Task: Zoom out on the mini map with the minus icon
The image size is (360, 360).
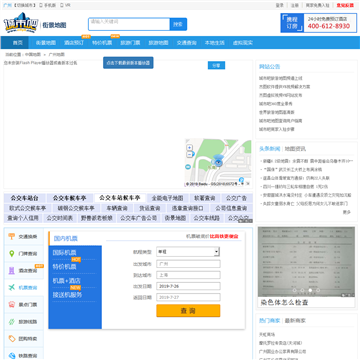Action: coord(189,154)
